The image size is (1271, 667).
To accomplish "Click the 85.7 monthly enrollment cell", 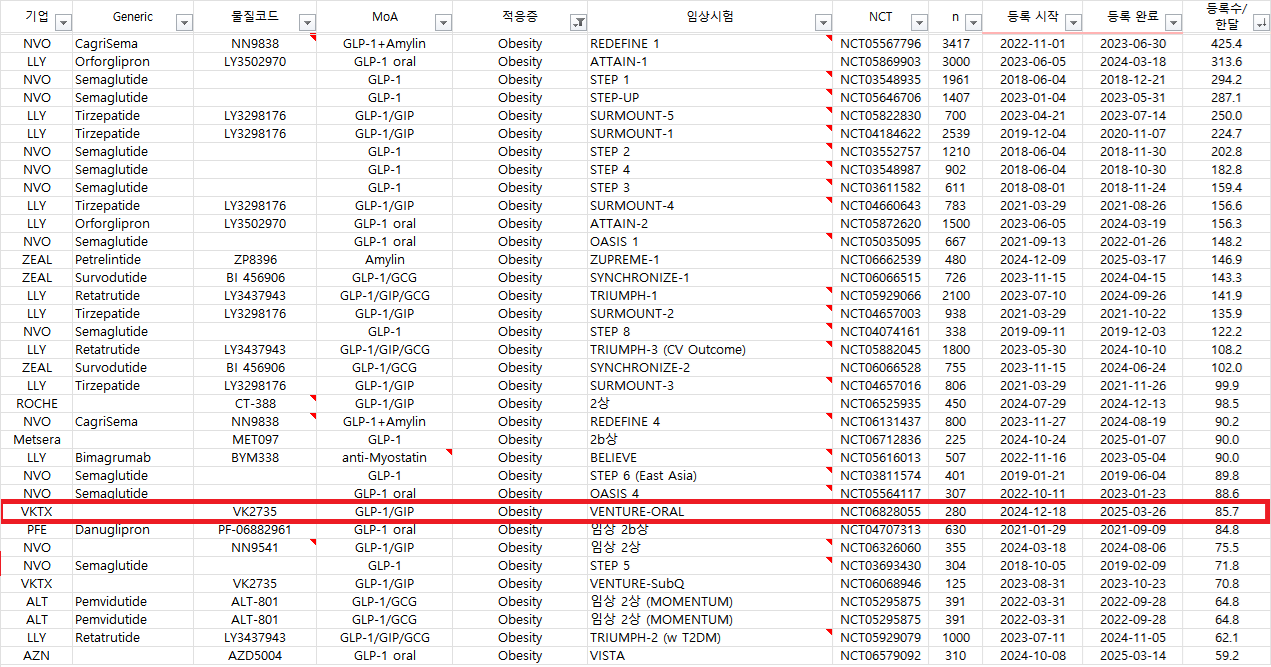I will (x=1226, y=512).
